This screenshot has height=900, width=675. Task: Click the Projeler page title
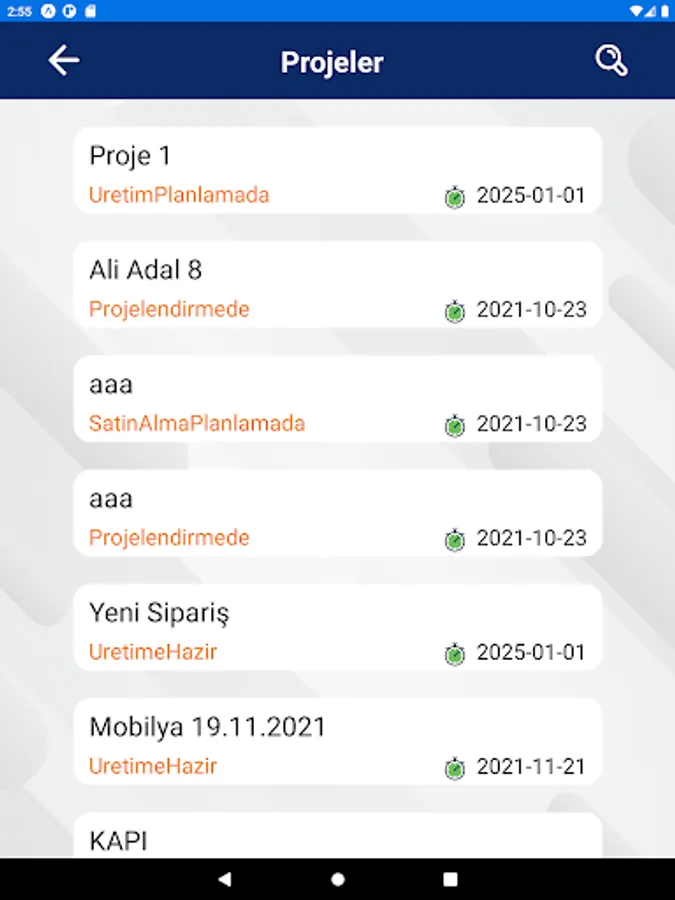332,62
